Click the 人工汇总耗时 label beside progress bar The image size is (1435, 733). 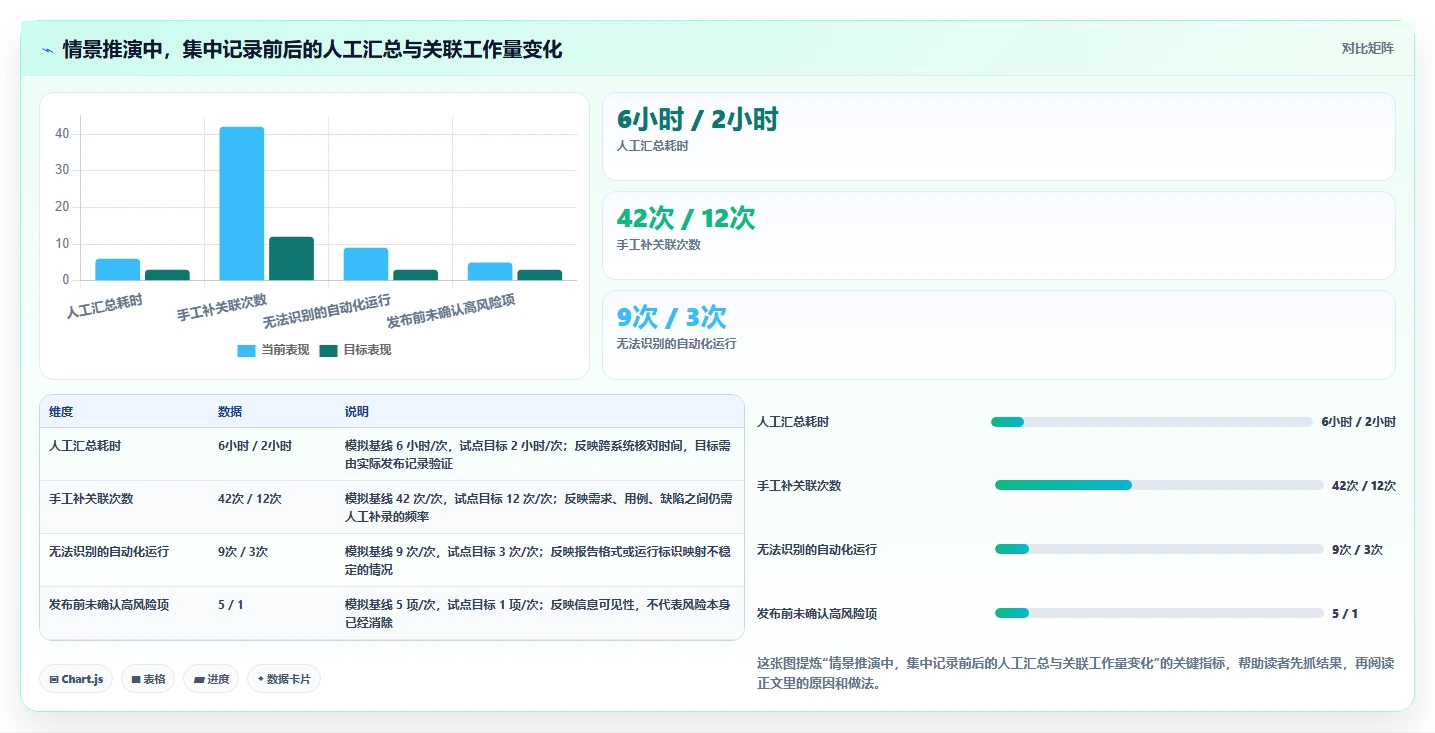[x=793, y=422]
